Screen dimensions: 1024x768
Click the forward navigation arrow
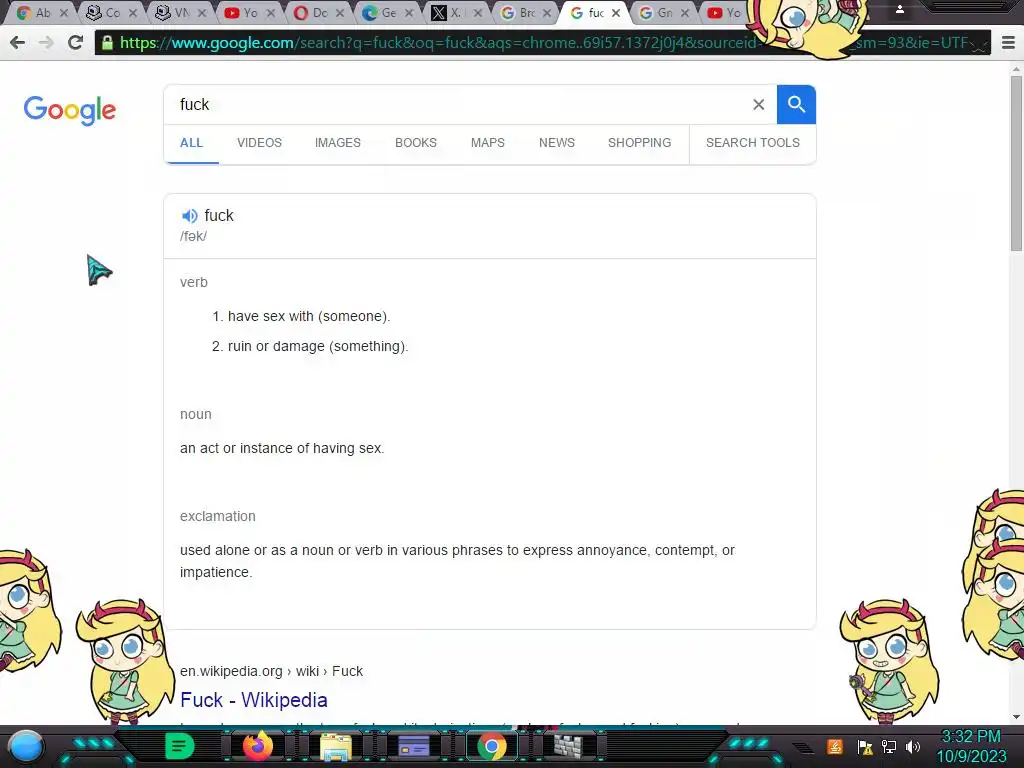coord(46,43)
